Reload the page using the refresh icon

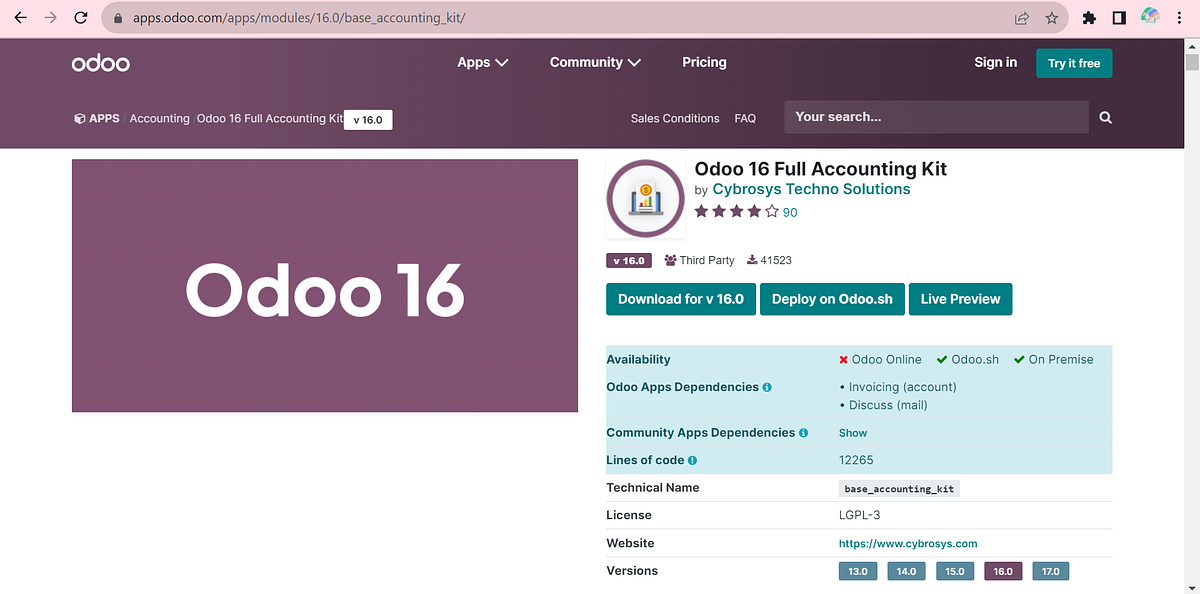79,17
